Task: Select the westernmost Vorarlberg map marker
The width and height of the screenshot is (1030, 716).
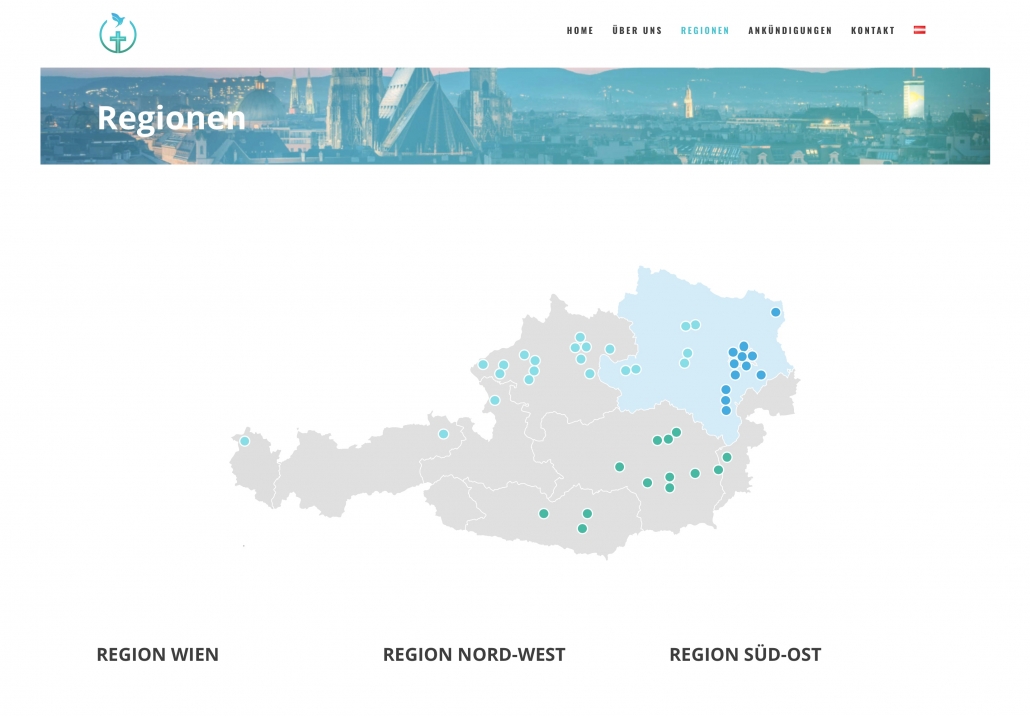Action: pyautogui.click(x=244, y=441)
